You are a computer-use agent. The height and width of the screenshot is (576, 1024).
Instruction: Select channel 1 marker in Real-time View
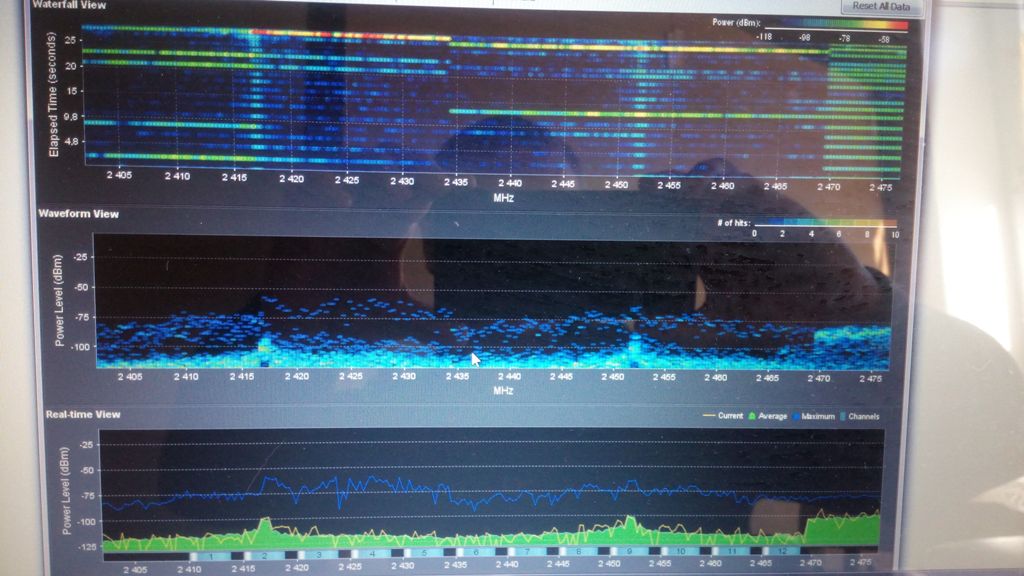point(212,554)
